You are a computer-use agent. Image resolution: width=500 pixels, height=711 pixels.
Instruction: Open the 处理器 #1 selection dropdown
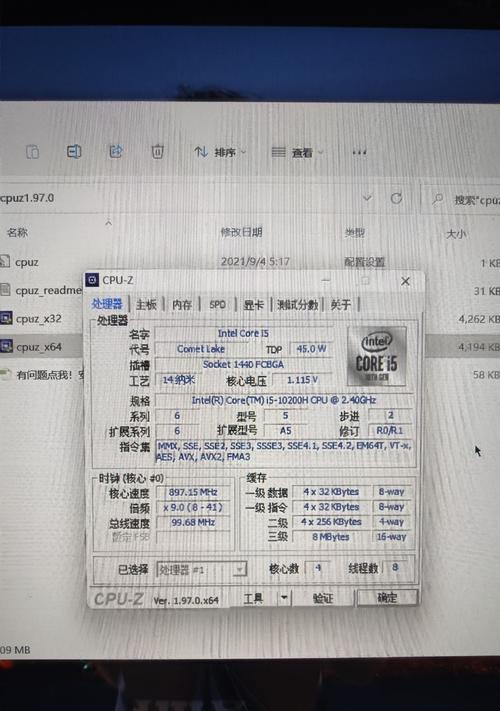tap(201, 570)
